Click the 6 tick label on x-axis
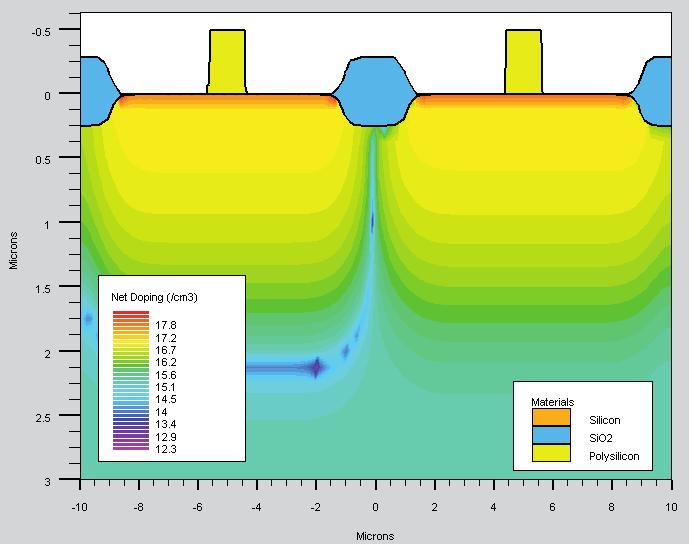Screen dimensions: 689x544 pyautogui.click(x=552, y=507)
